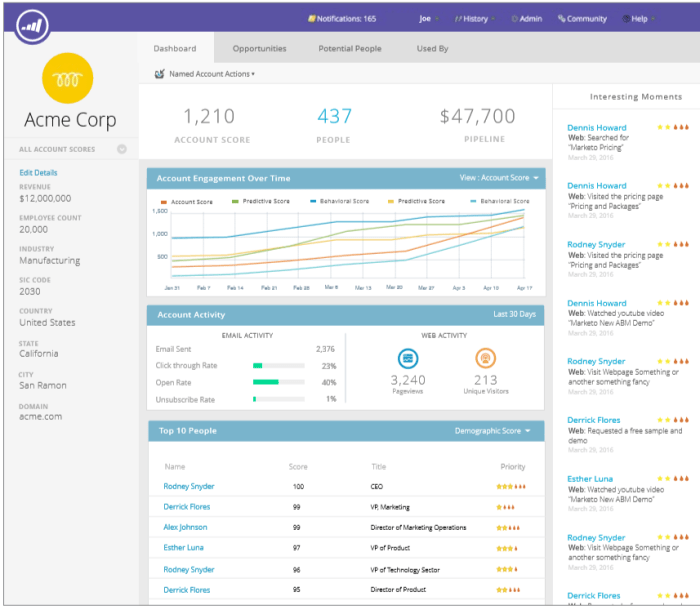Open the Potential People tab
The image size is (700, 610).
[x=349, y=48]
